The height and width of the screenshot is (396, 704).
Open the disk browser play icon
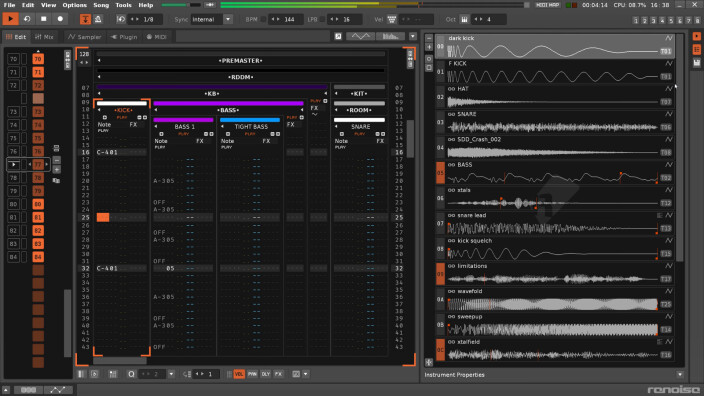point(696,36)
